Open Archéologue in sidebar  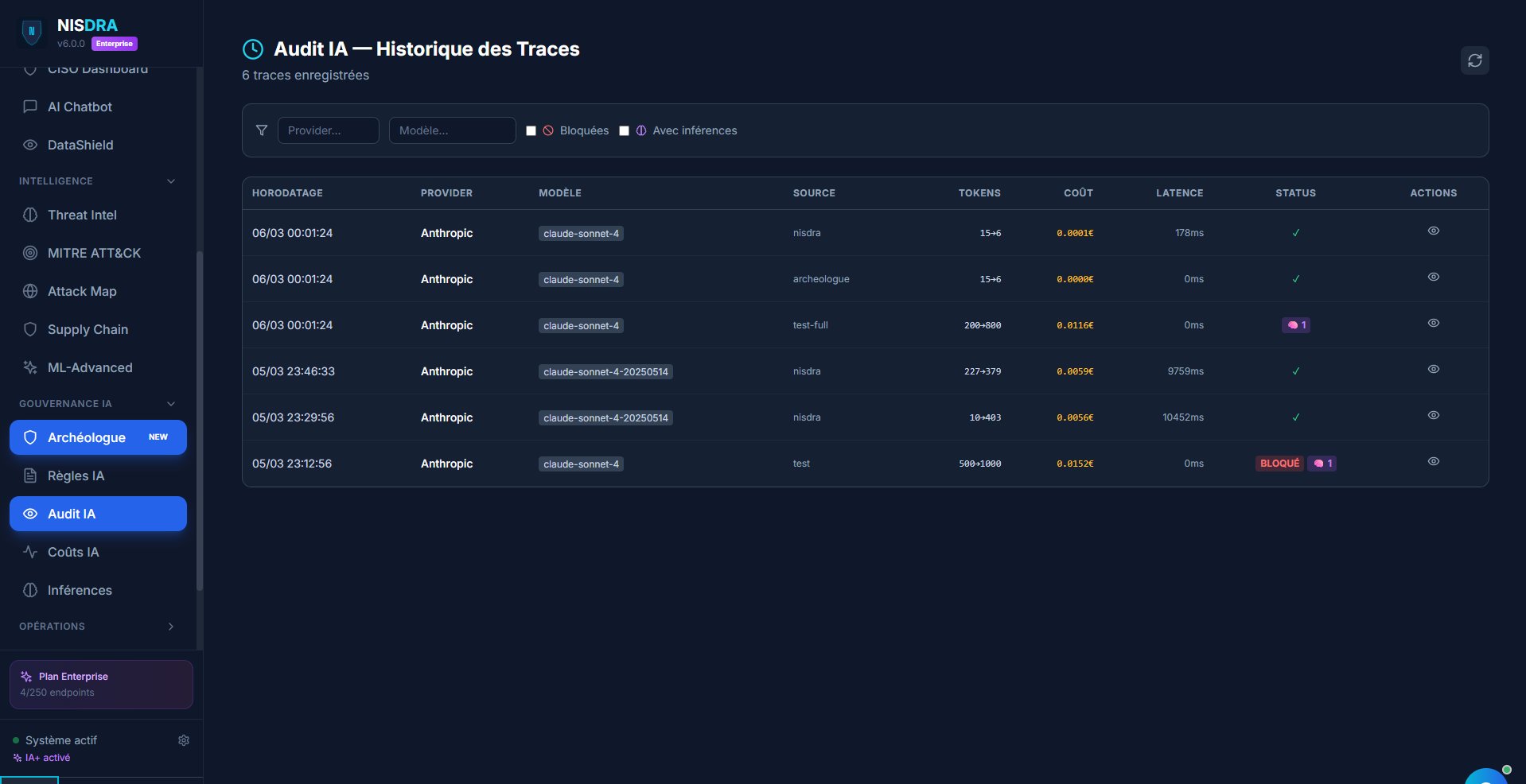coord(98,437)
